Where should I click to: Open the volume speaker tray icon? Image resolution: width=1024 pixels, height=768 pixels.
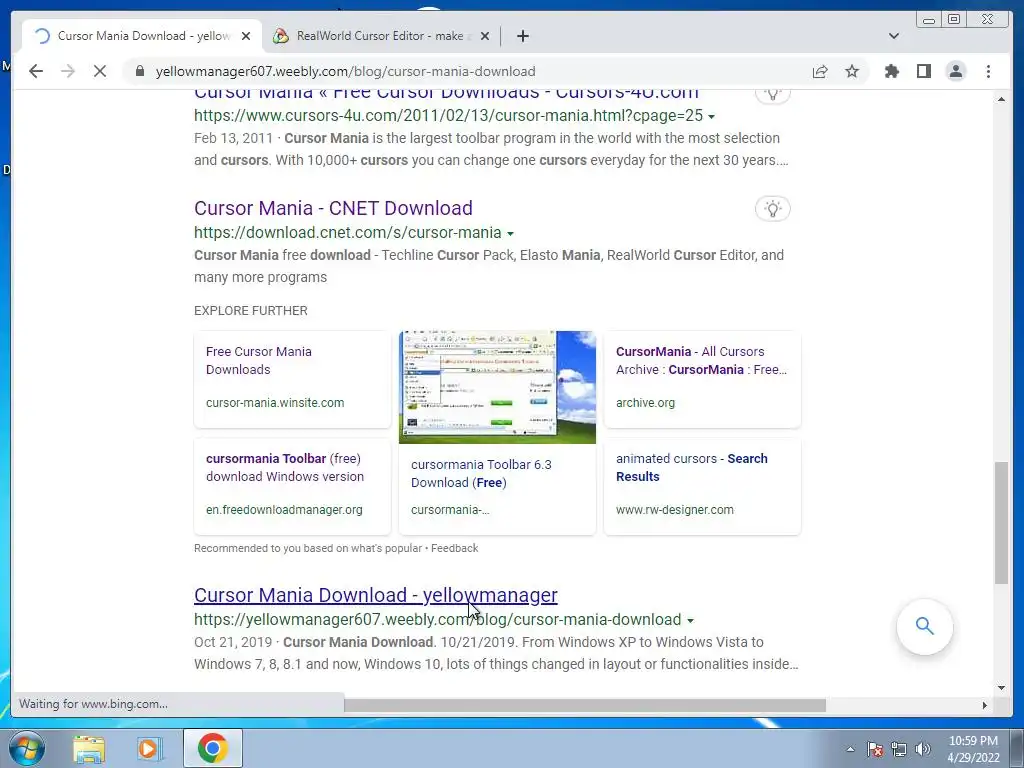pos(923,749)
